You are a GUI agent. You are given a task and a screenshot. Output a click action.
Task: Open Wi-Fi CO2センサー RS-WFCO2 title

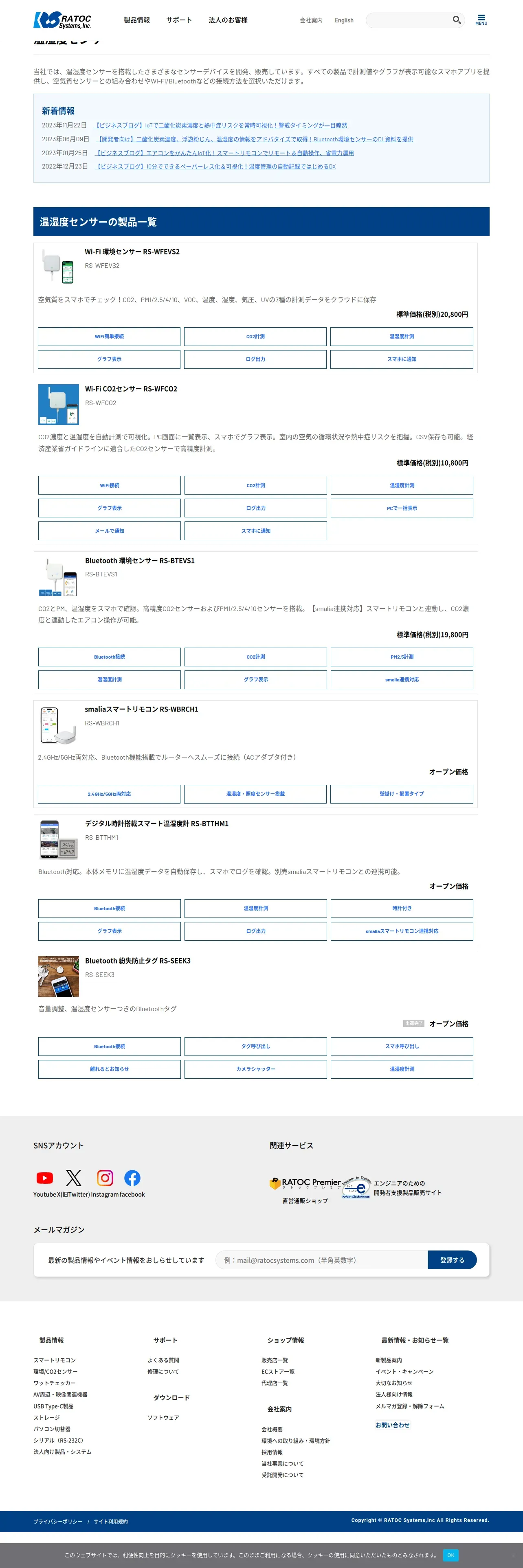(131, 389)
